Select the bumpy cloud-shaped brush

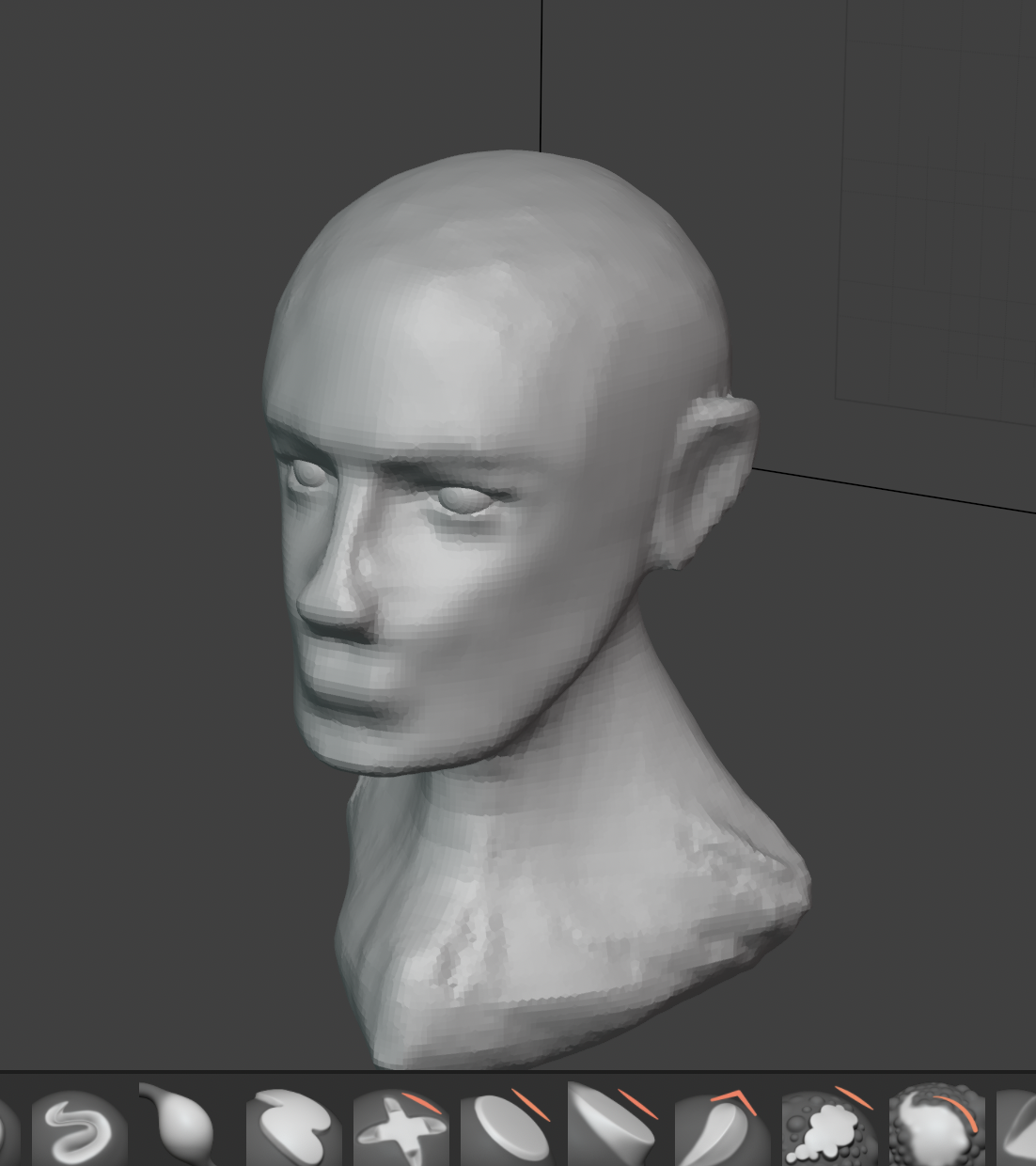click(x=830, y=1127)
